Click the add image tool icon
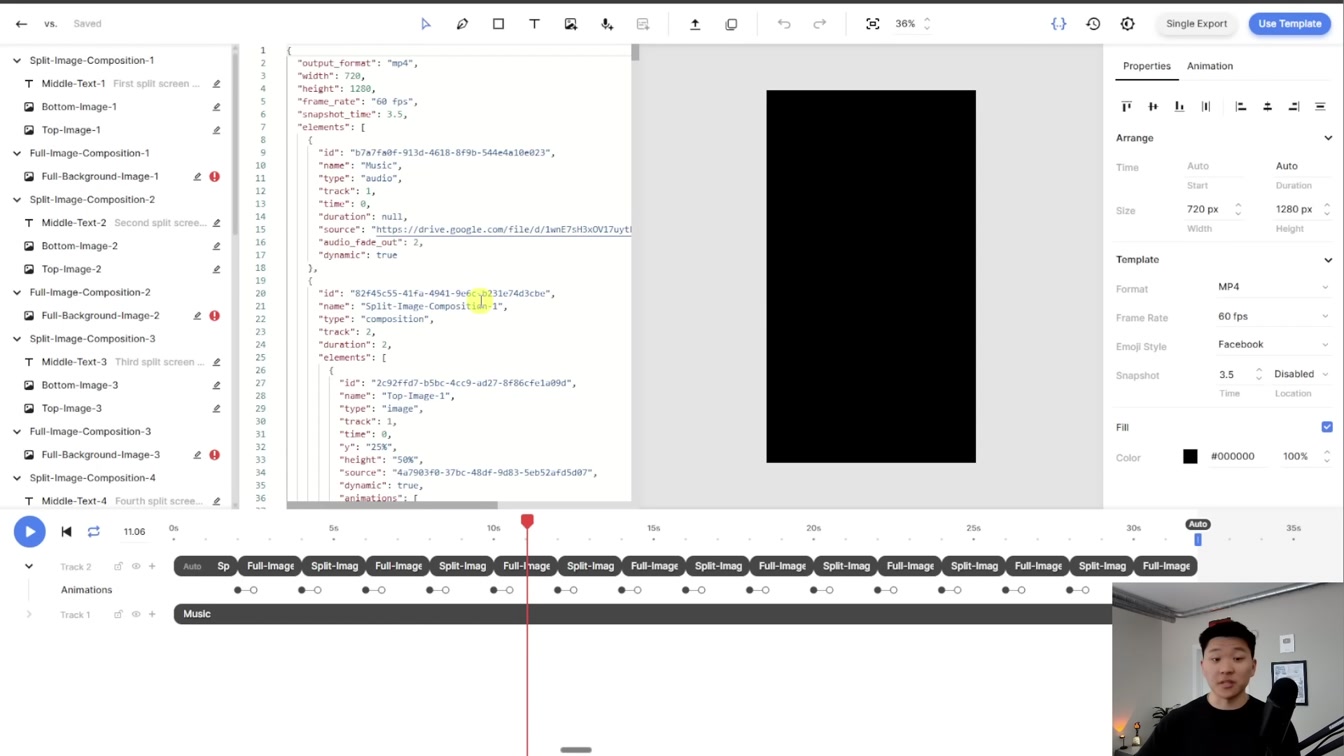This screenshot has height=756, width=1344. (x=571, y=24)
